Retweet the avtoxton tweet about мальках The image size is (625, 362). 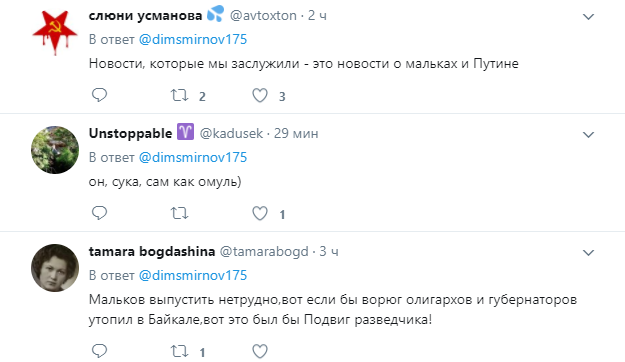(x=179, y=96)
